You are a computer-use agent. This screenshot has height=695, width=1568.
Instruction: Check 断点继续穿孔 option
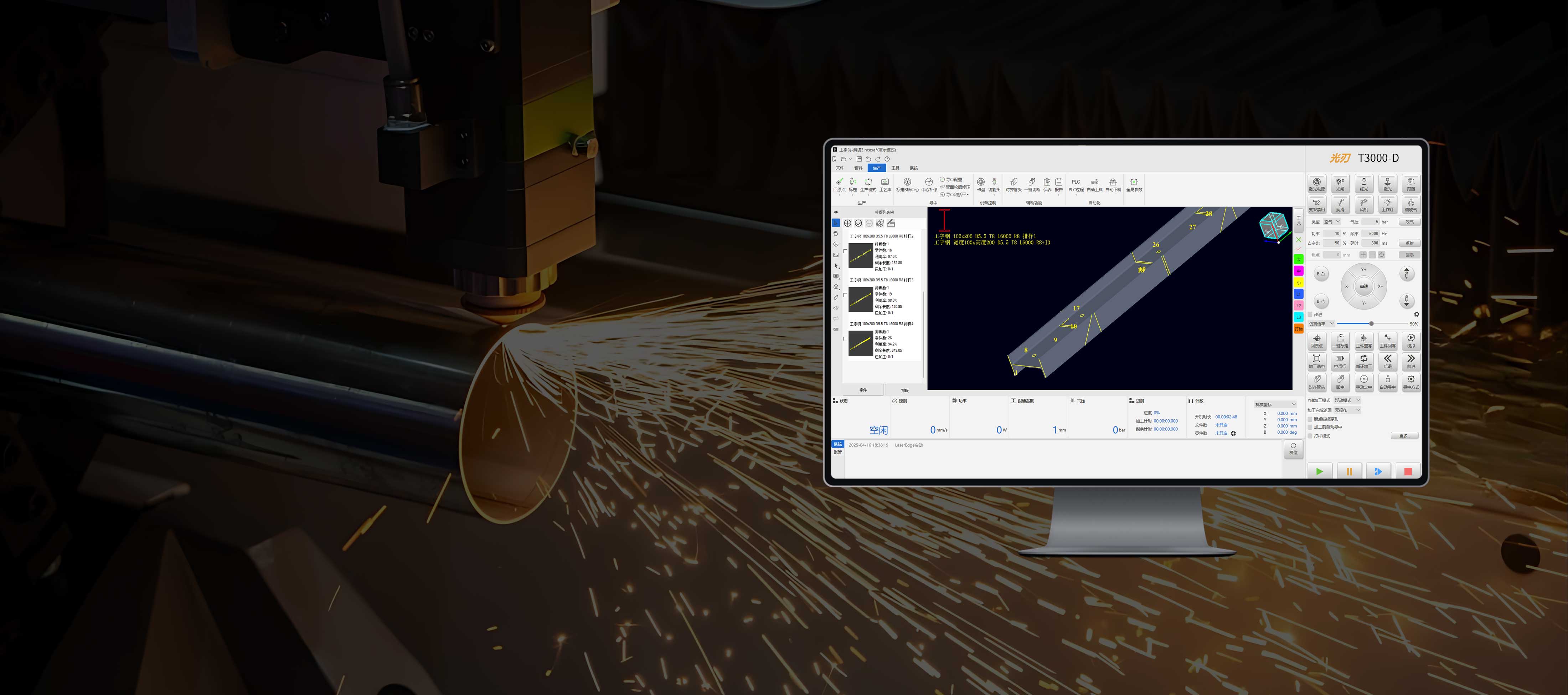click(x=1310, y=419)
